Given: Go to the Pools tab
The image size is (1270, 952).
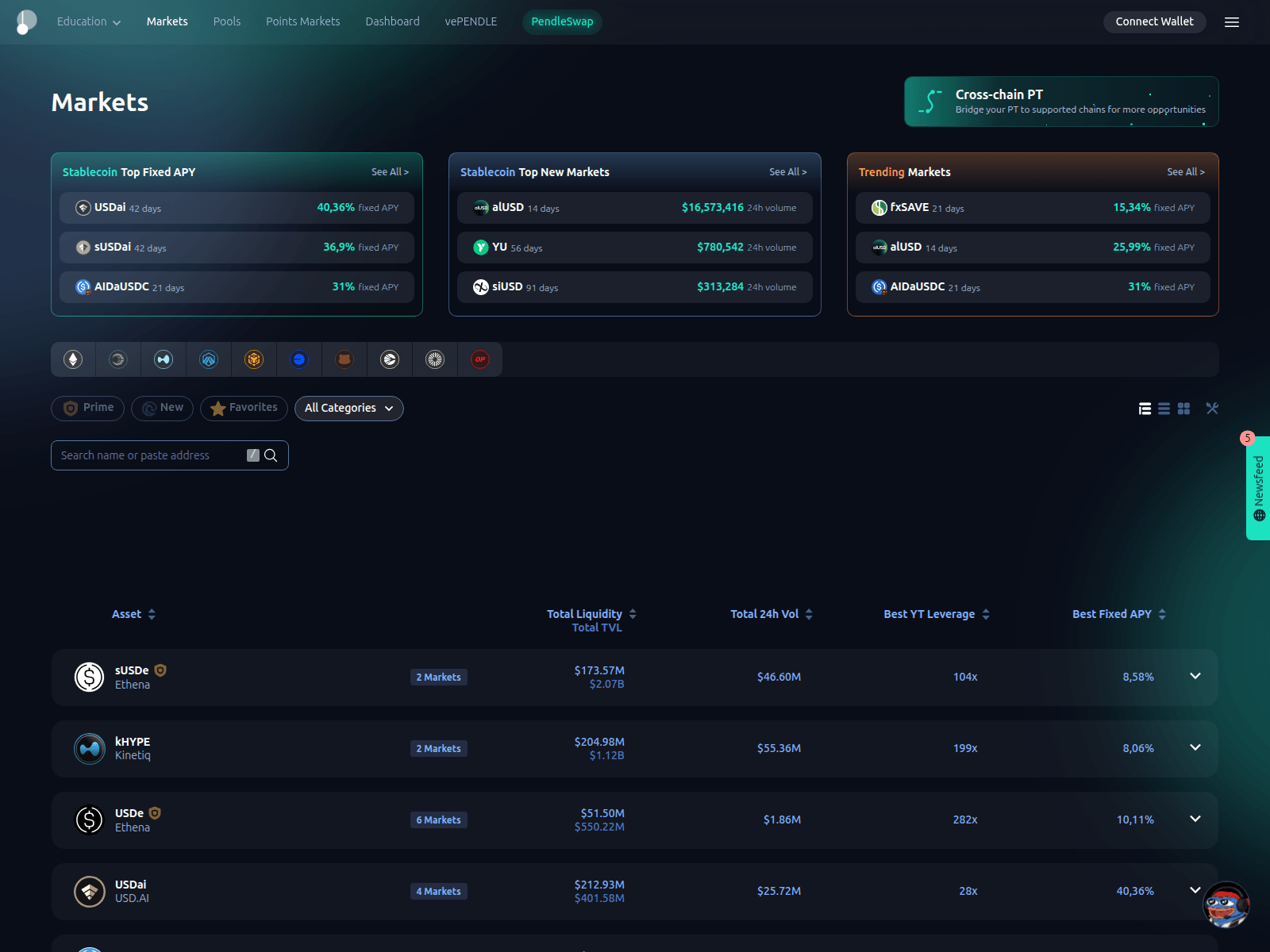Looking at the screenshot, I should (227, 21).
